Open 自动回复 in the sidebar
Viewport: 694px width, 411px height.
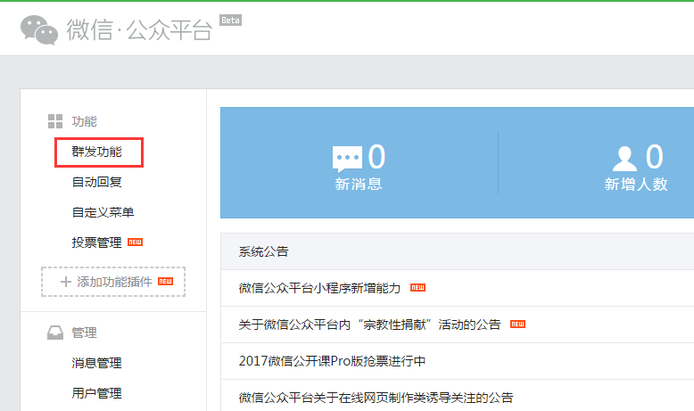97,182
